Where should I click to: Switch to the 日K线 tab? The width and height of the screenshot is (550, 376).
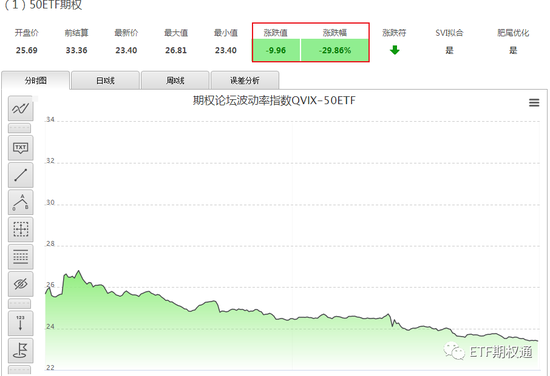(105, 81)
